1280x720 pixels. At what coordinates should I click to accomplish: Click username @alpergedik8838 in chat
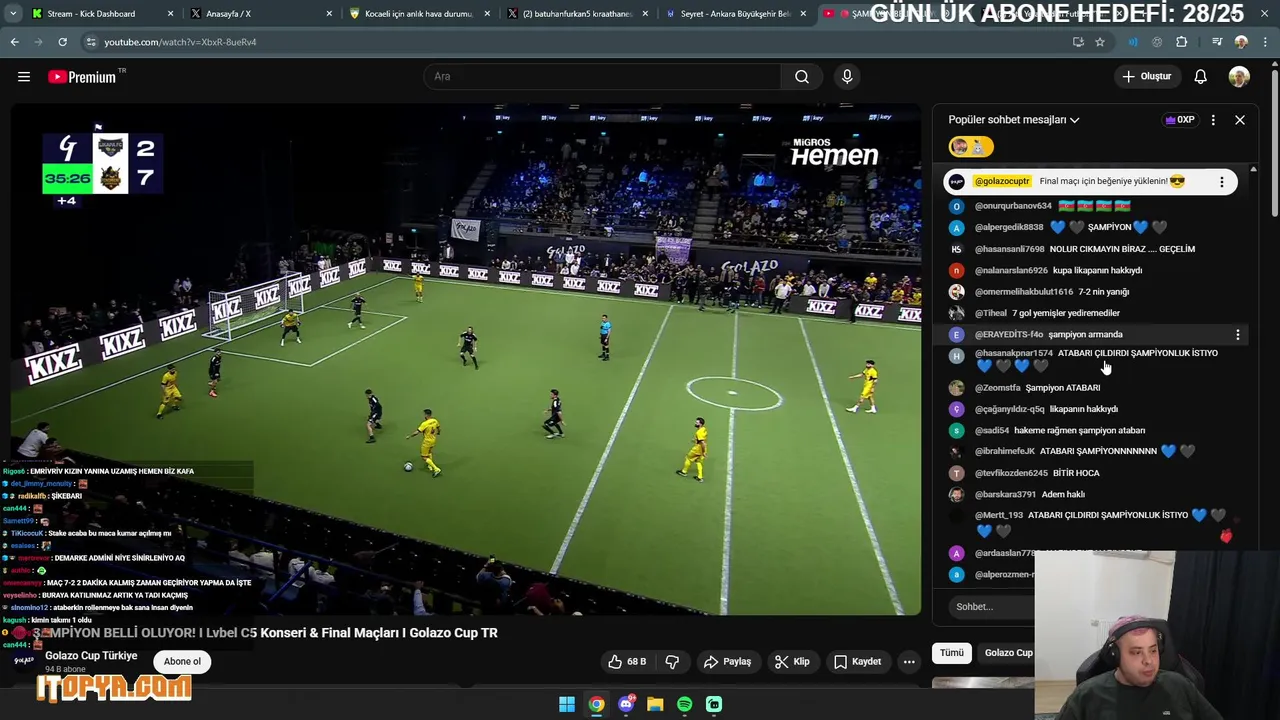tap(1009, 228)
